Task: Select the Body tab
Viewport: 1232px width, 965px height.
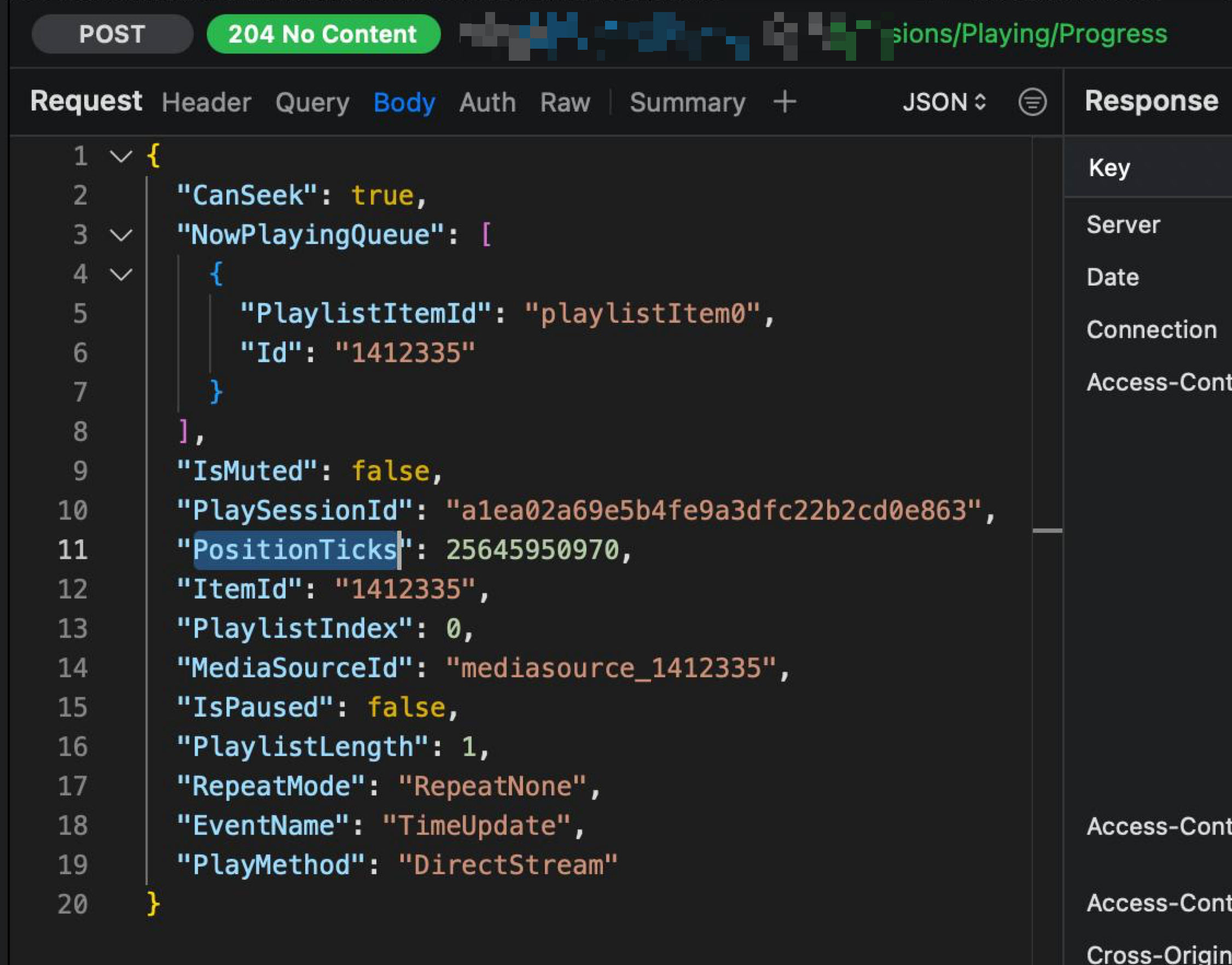Action: (404, 103)
